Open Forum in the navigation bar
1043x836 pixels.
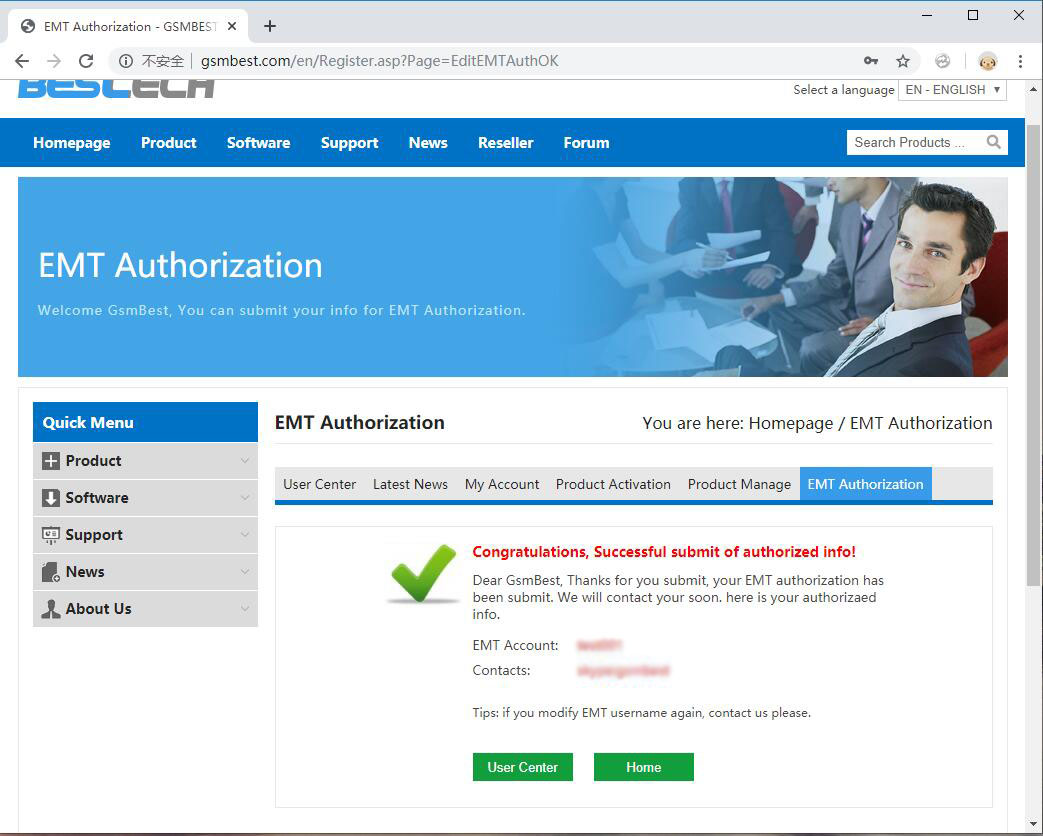pos(587,143)
